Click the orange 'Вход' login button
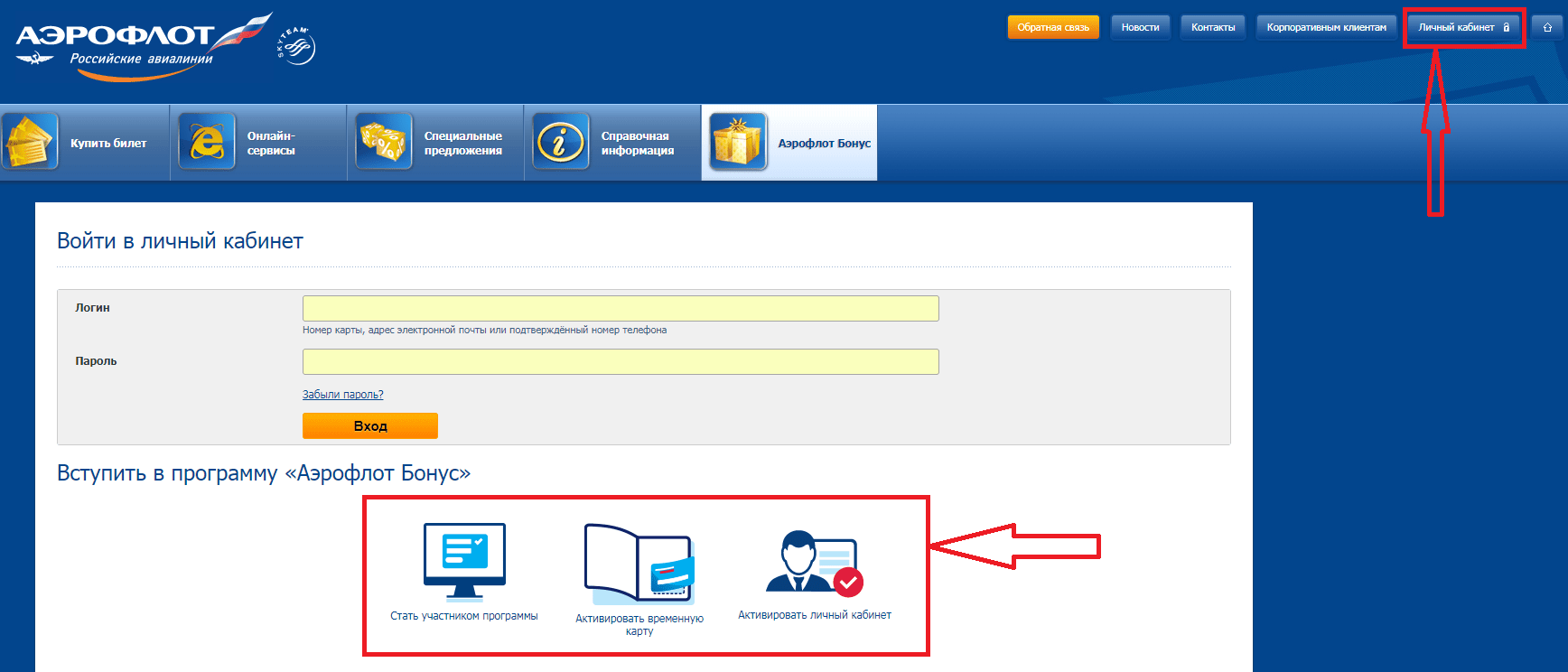This screenshot has height=672, width=1568. [370, 425]
